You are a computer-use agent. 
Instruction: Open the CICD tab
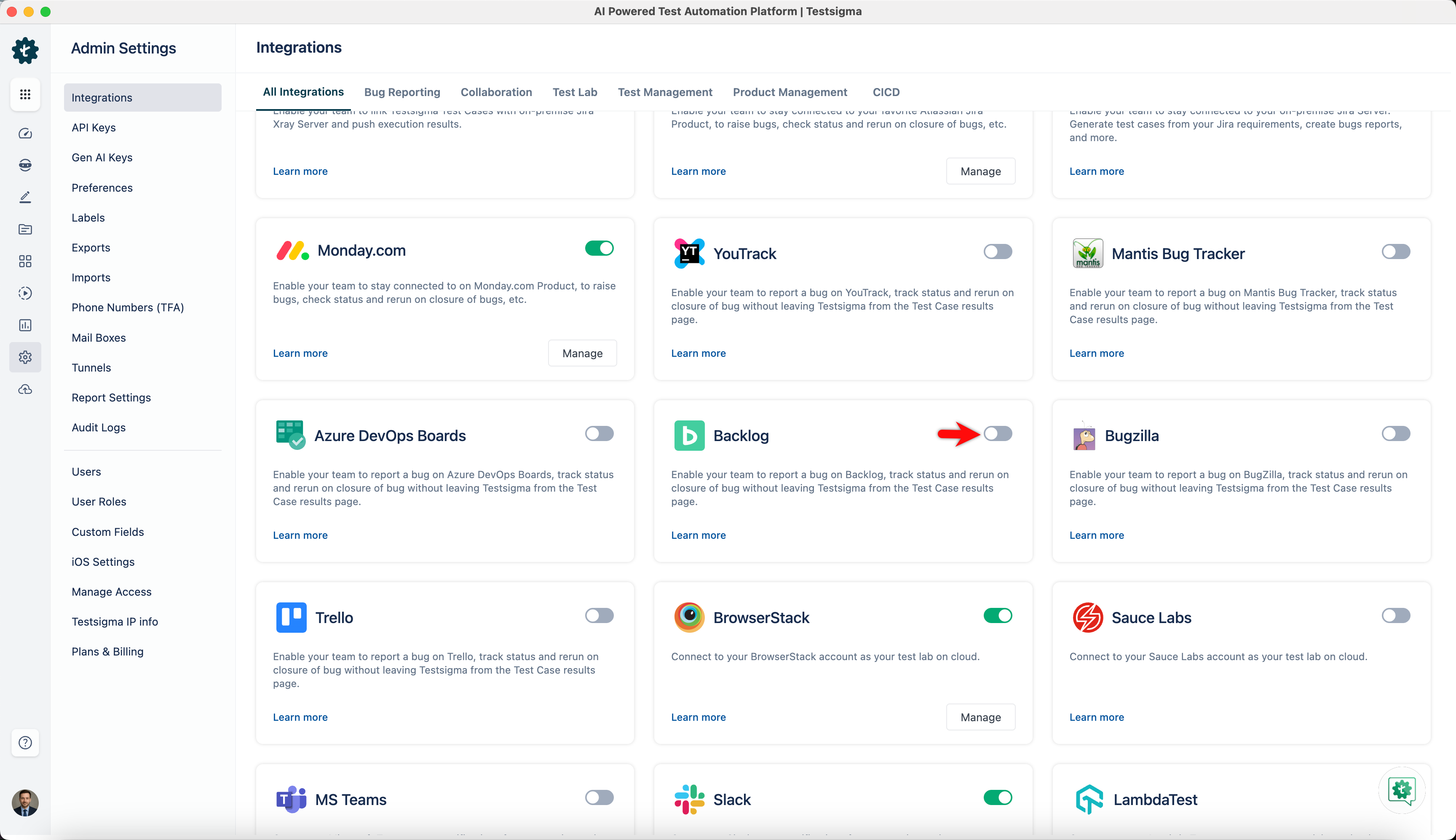[x=886, y=92]
